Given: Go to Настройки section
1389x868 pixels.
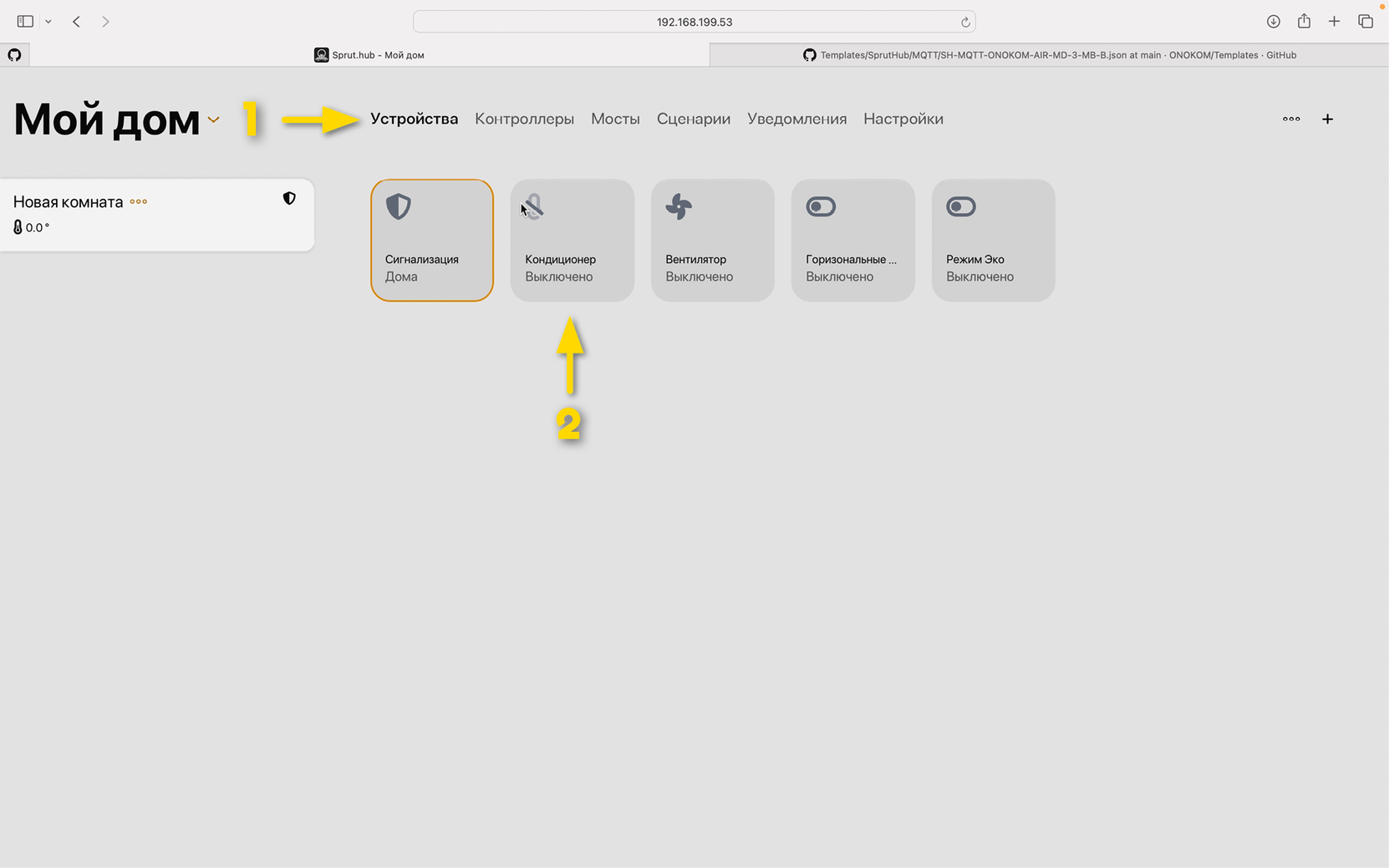Looking at the screenshot, I should coord(903,119).
